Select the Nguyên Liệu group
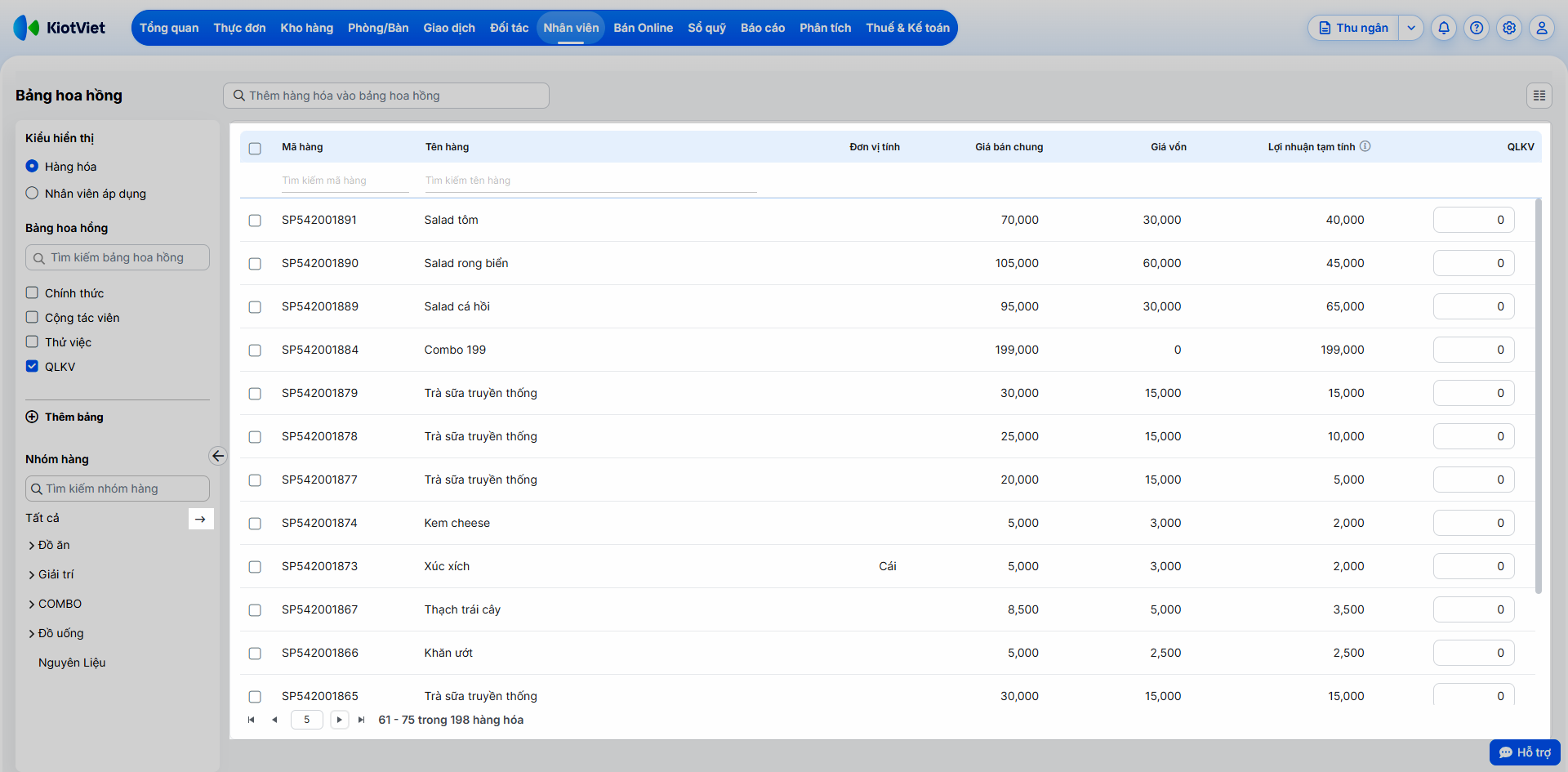 pos(72,663)
